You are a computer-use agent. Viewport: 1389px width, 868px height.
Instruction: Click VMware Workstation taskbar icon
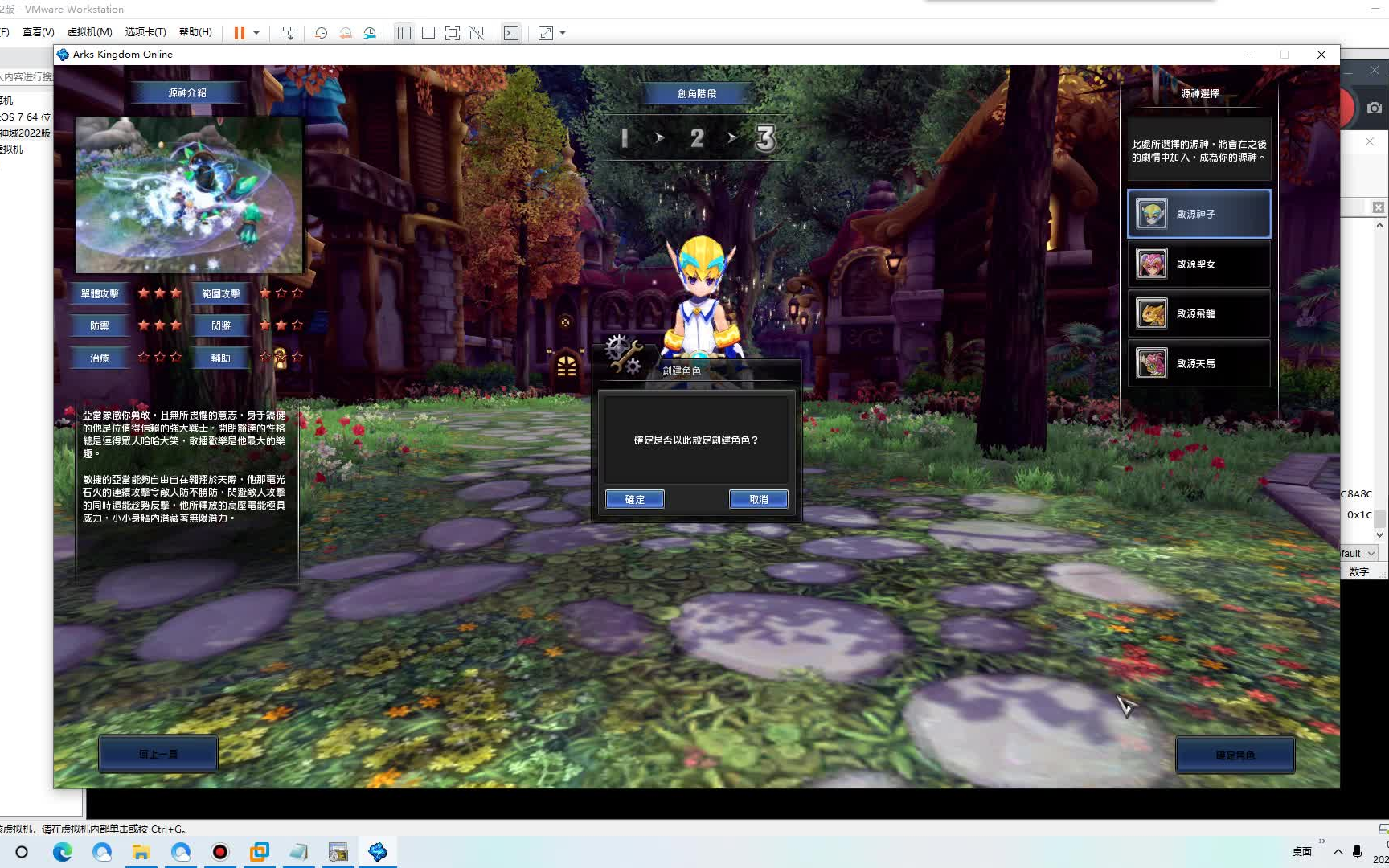pyautogui.click(x=259, y=852)
